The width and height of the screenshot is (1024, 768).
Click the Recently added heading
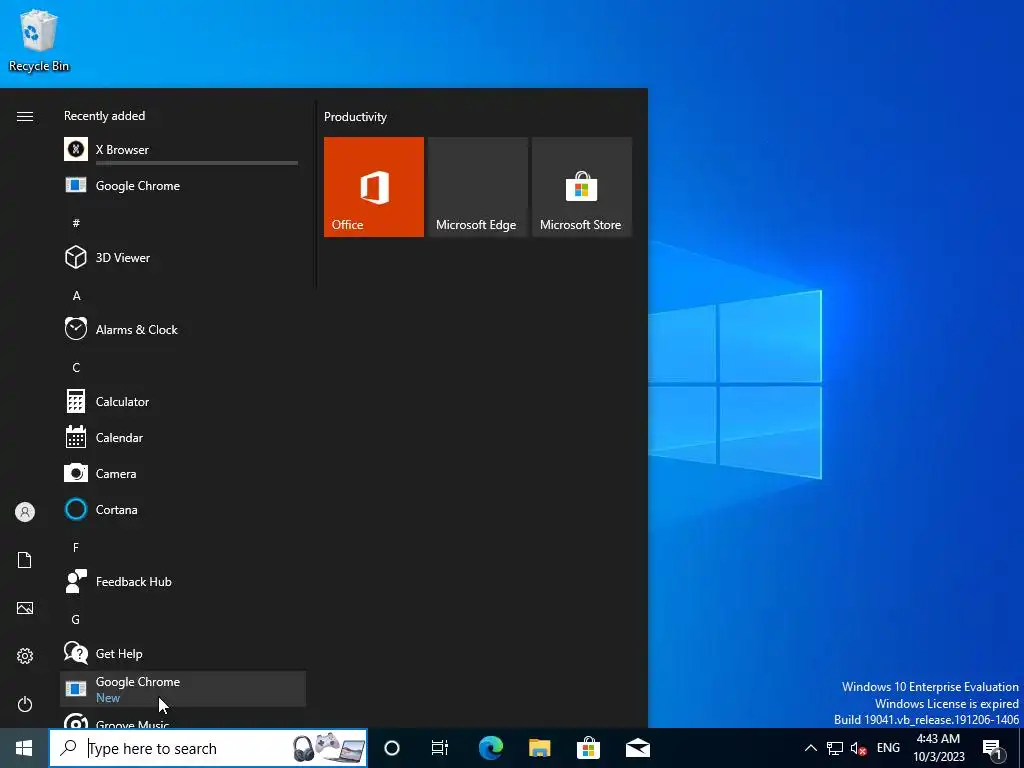[x=104, y=116]
